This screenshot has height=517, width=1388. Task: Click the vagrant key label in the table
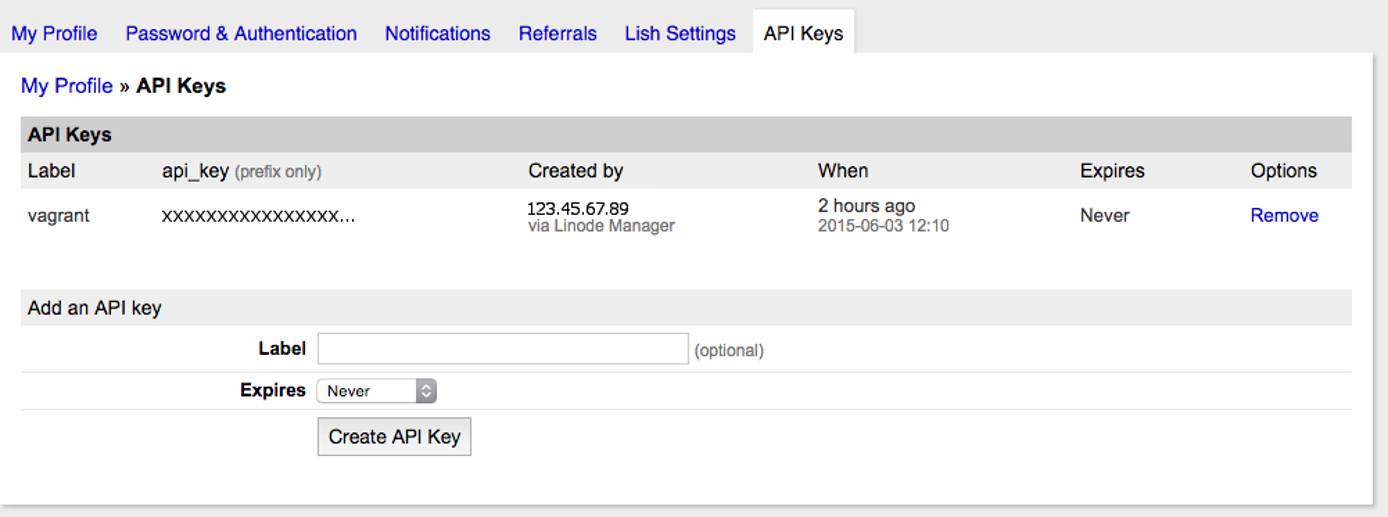tap(58, 215)
